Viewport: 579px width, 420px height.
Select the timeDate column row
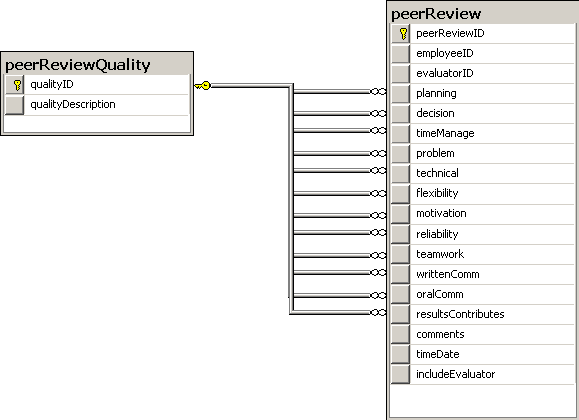[483, 354]
